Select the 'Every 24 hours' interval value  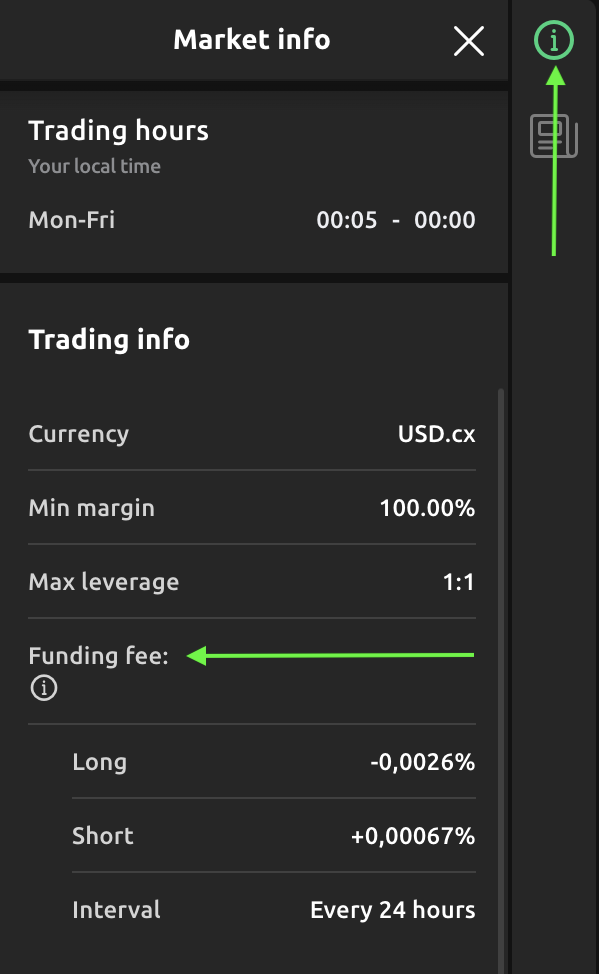click(x=393, y=910)
